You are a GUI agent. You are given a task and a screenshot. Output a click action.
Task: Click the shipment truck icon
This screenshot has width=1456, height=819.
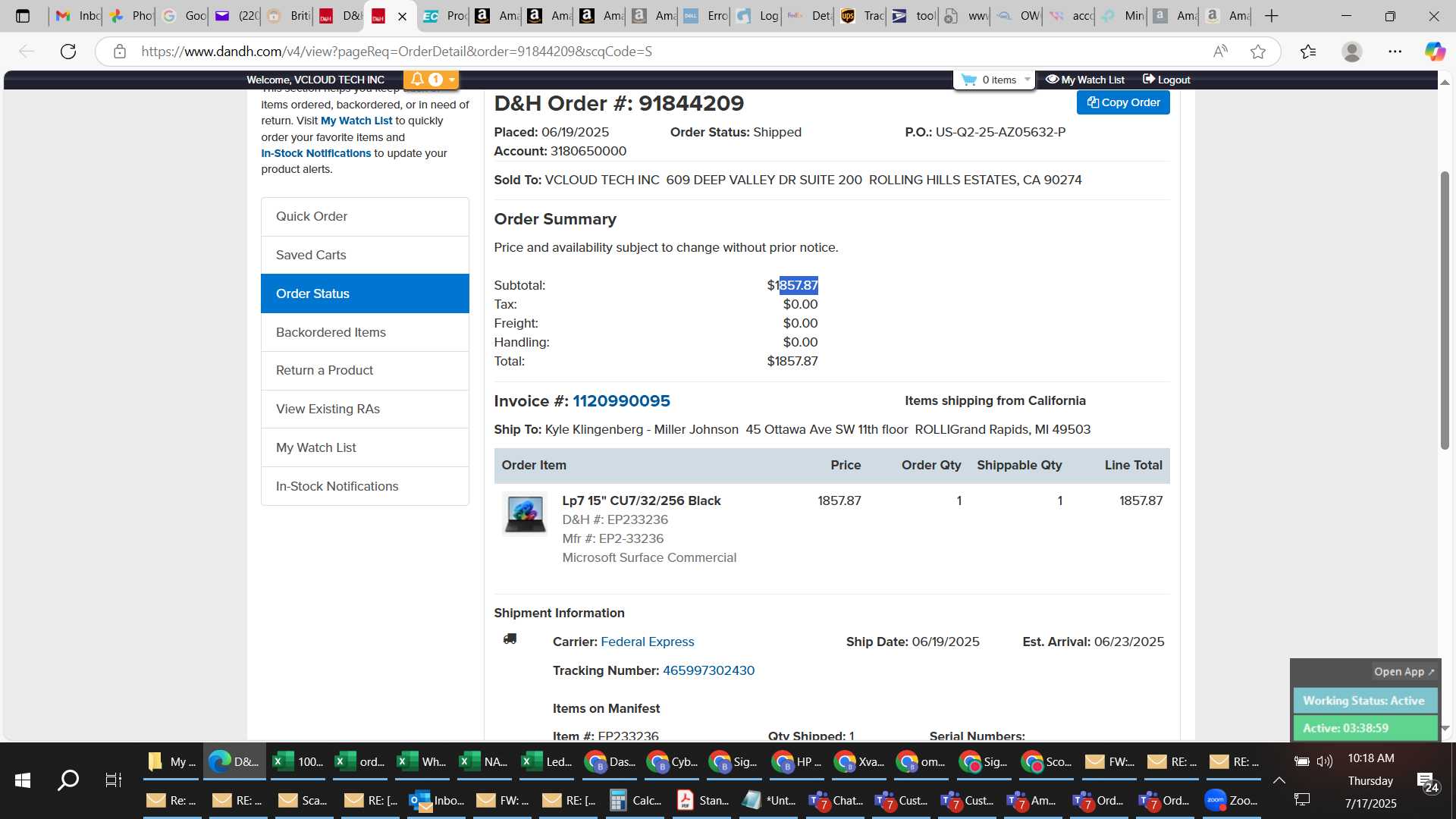pyautogui.click(x=510, y=639)
